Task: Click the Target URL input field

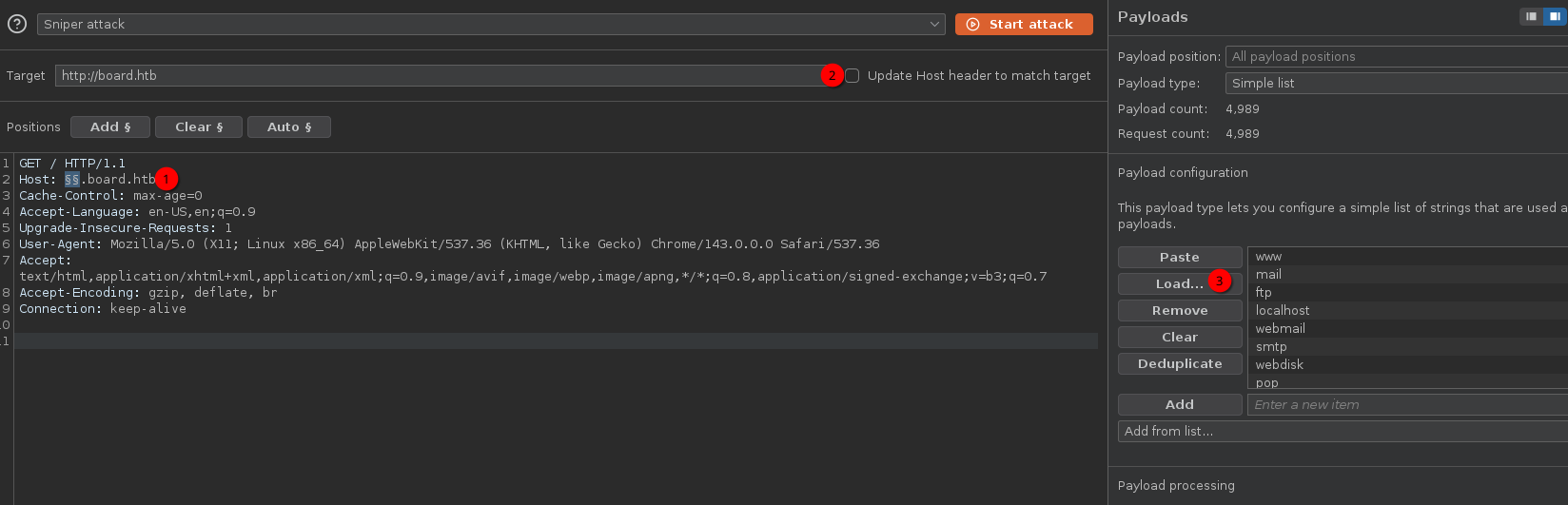Action: click(x=438, y=75)
